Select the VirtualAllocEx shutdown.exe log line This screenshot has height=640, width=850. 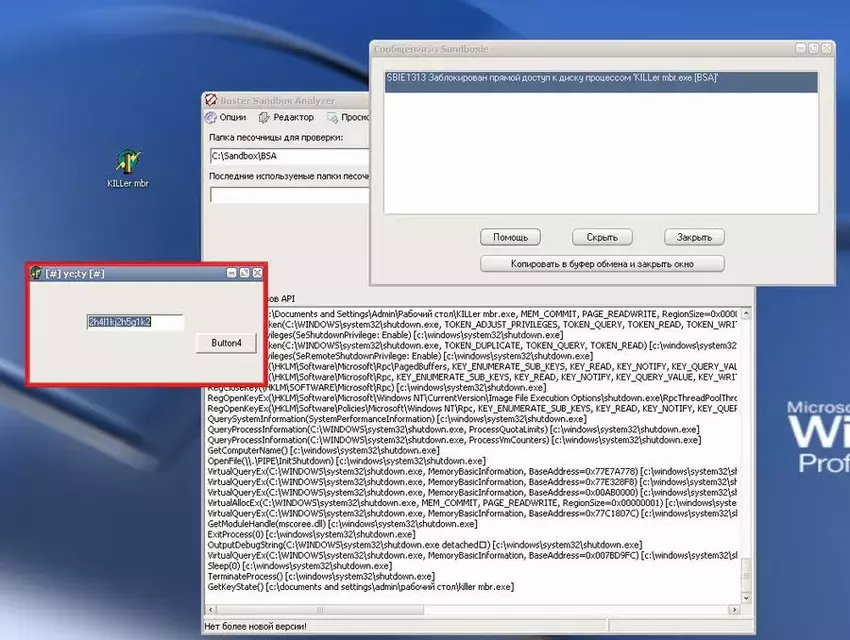(472, 503)
